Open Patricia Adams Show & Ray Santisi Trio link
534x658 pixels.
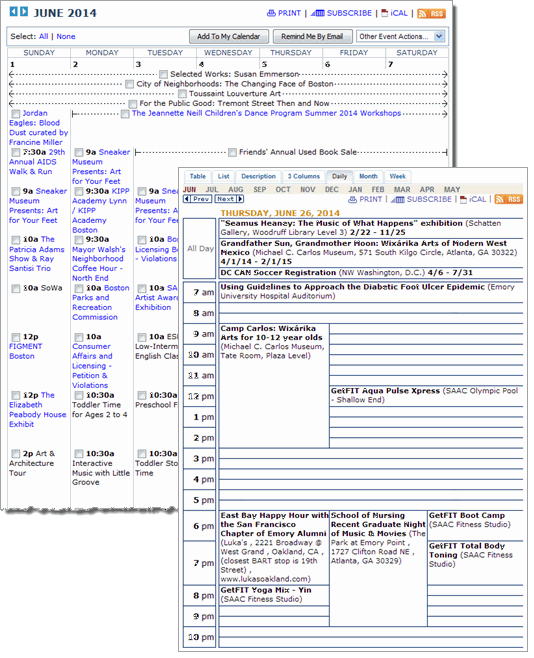pos(37,254)
